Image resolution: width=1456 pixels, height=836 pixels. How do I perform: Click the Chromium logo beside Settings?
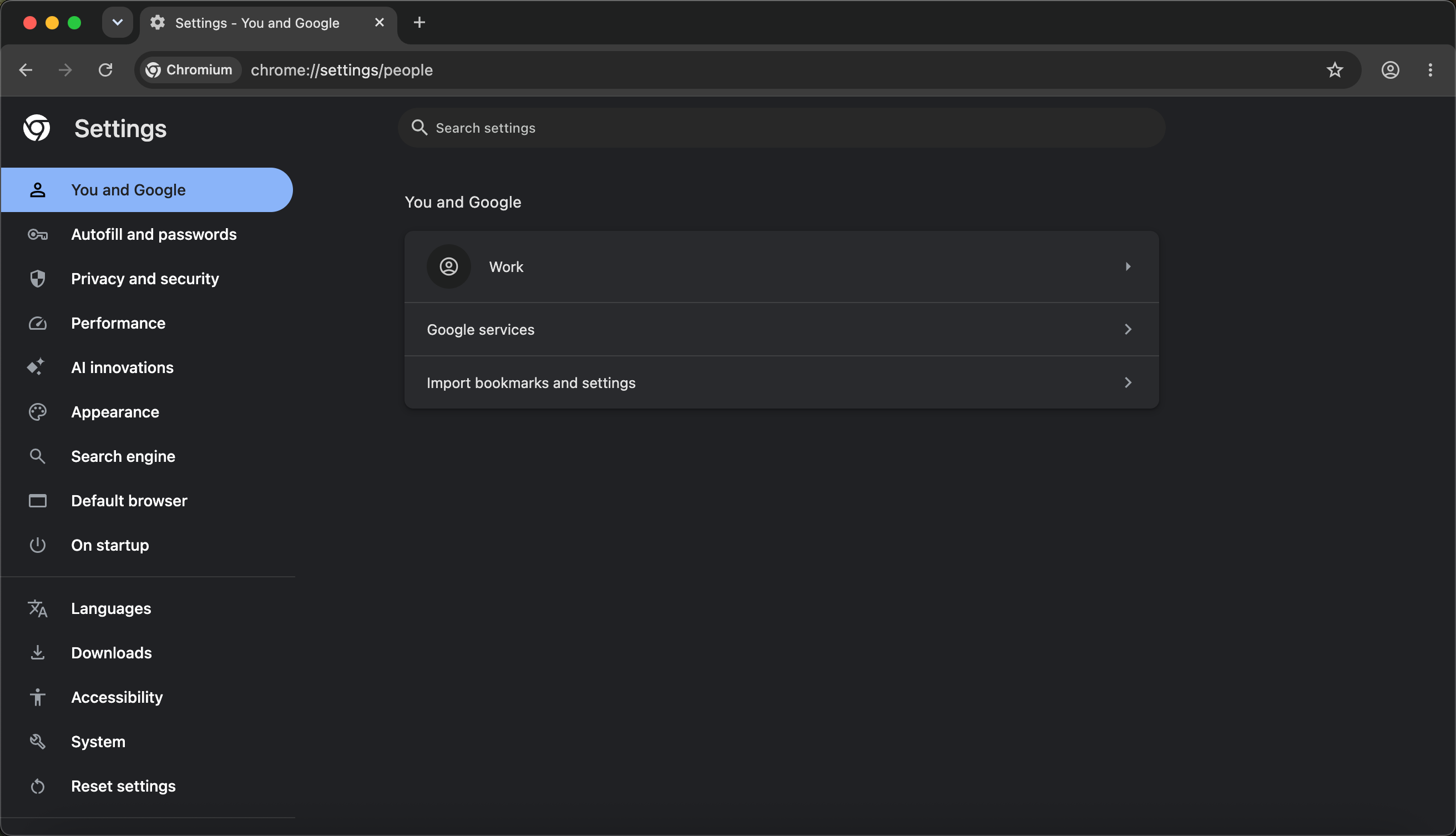point(37,128)
